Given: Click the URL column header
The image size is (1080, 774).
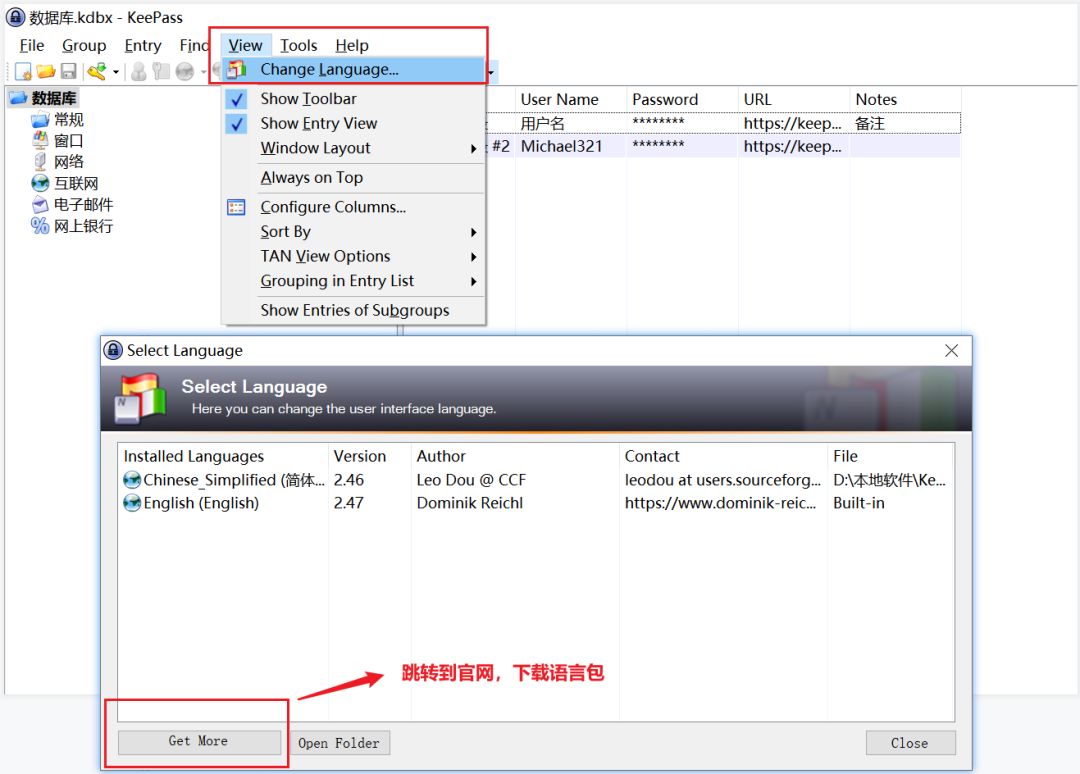Looking at the screenshot, I should point(794,100).
